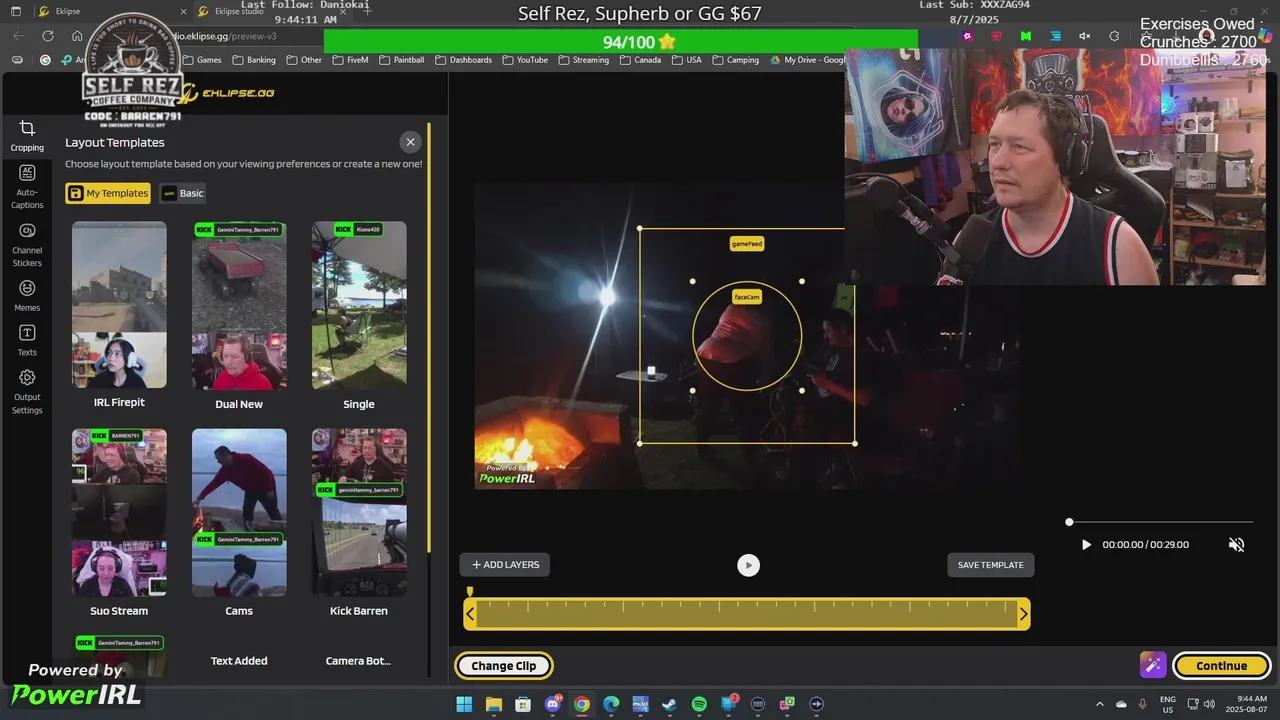Select the Kick Barren template

tap(359, 512)
